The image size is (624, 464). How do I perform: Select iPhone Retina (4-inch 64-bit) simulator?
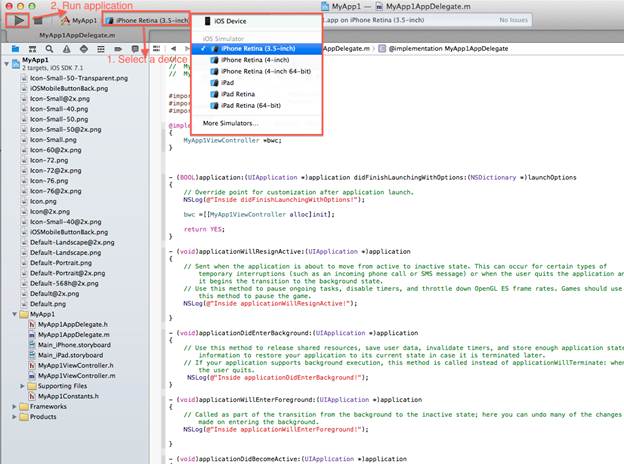pos(256,71)
